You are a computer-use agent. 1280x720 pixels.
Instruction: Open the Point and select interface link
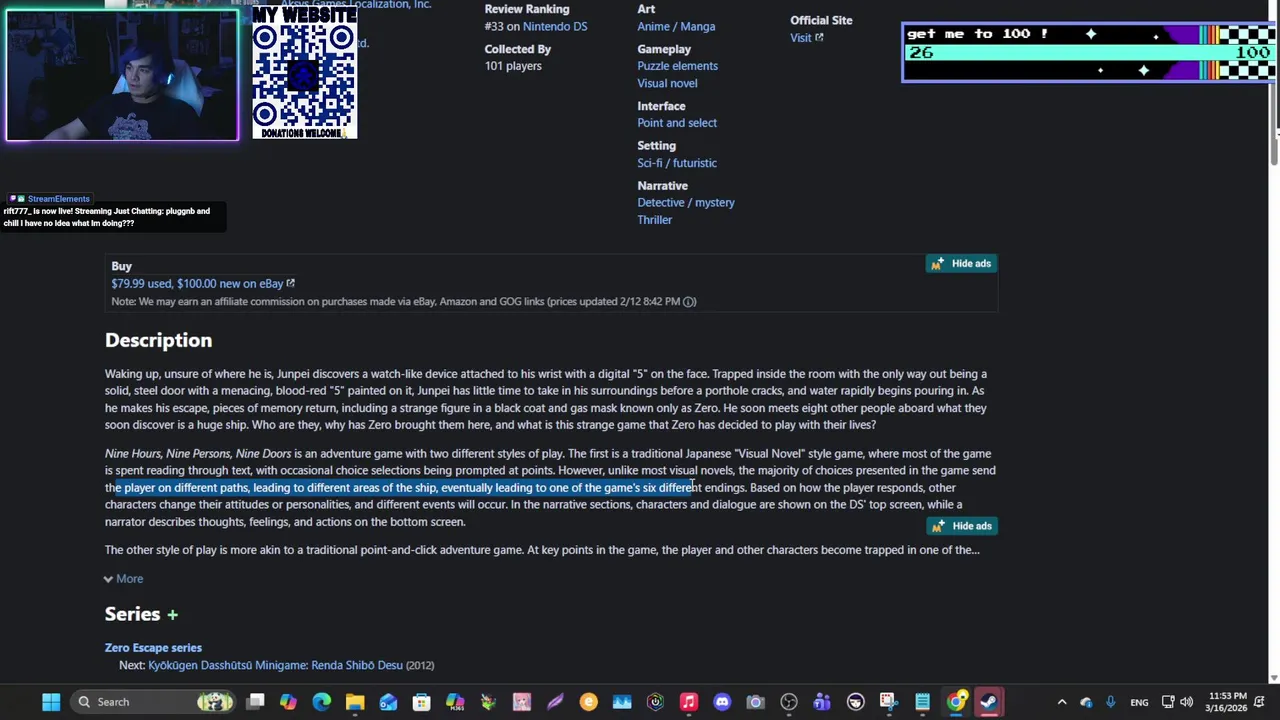point(677,123)
